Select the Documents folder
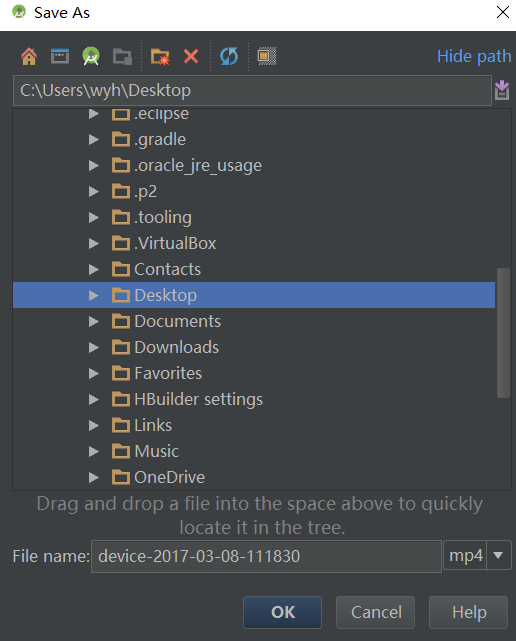 (x=177, y=321)
